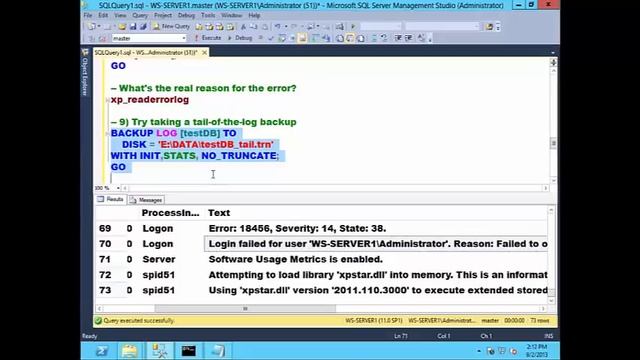640x360 pixels.
Task: Open the Query menu
Action: pos(140,16)
